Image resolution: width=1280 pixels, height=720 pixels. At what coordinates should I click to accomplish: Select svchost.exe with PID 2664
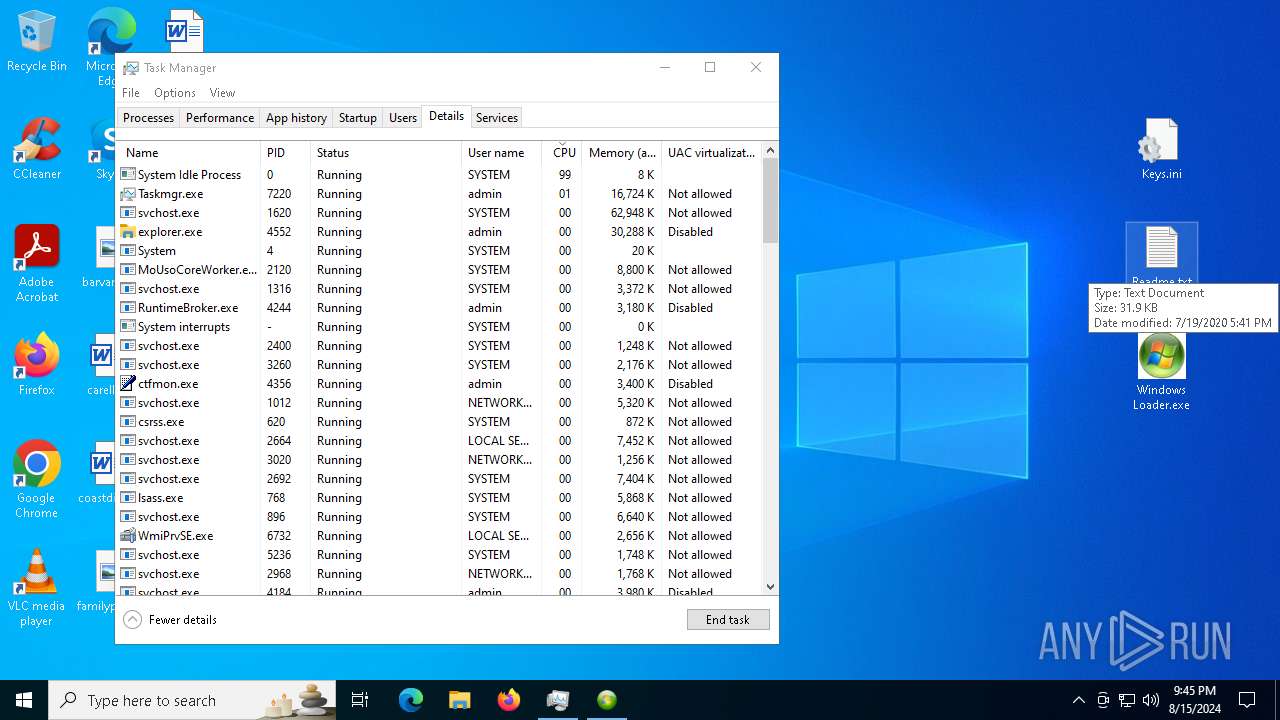(x=440, y=441)
